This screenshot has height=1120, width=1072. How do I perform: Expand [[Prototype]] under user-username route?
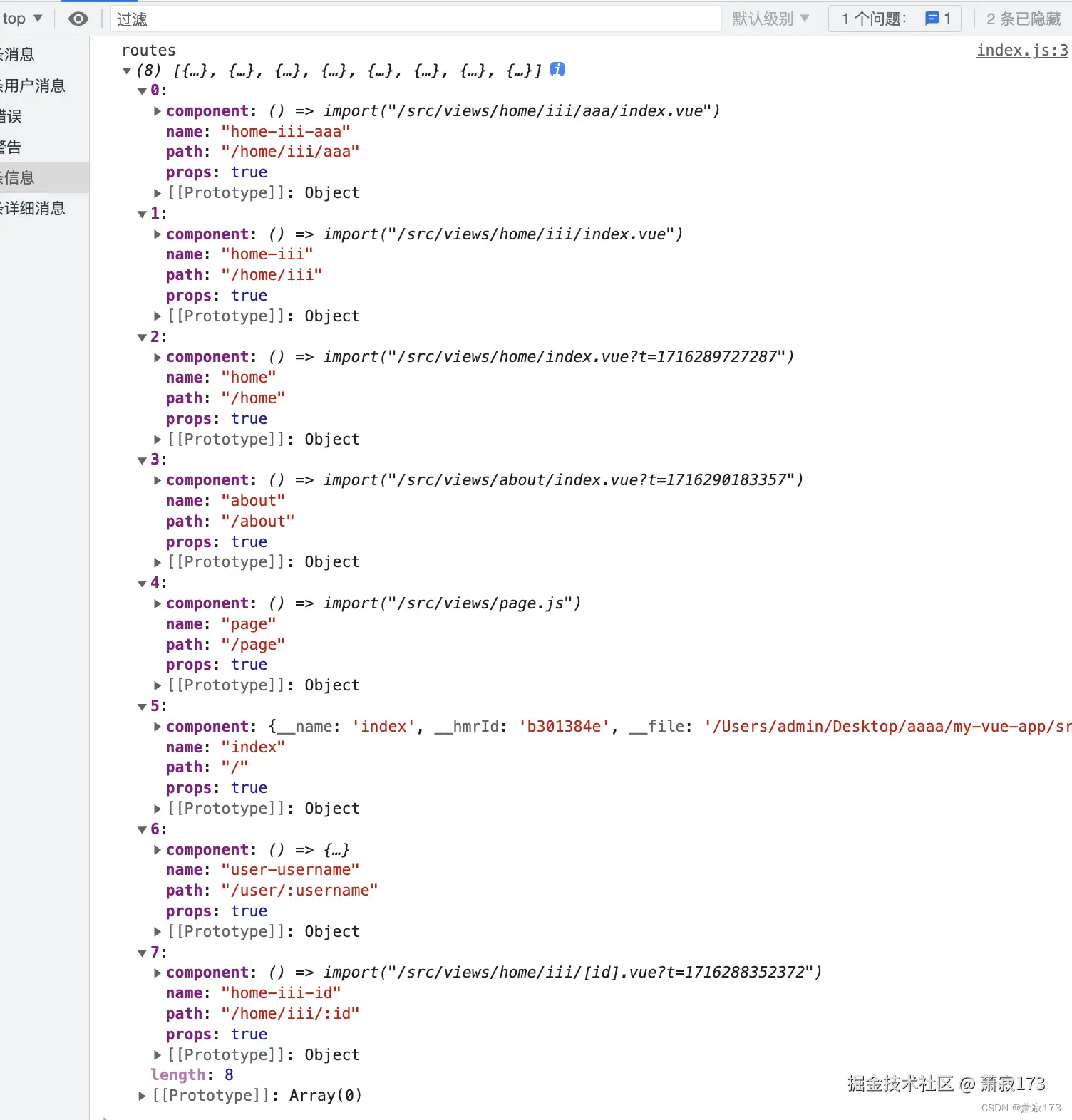[x=158, y=932]
